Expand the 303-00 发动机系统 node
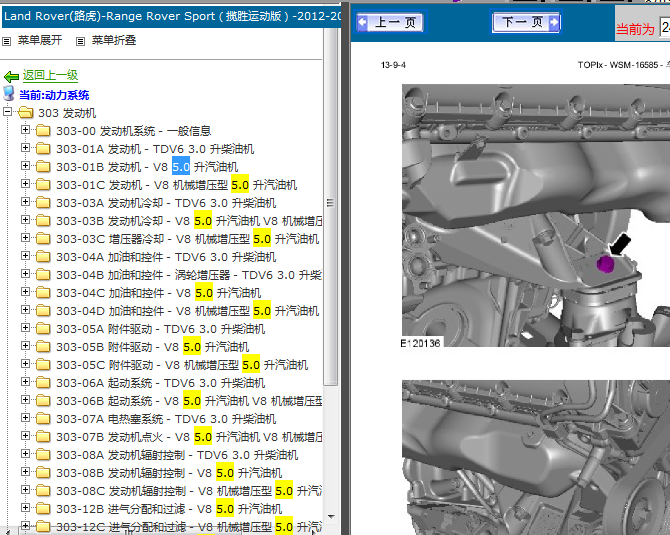This screenshot has width=670, height=535. [x=25, y=129]
